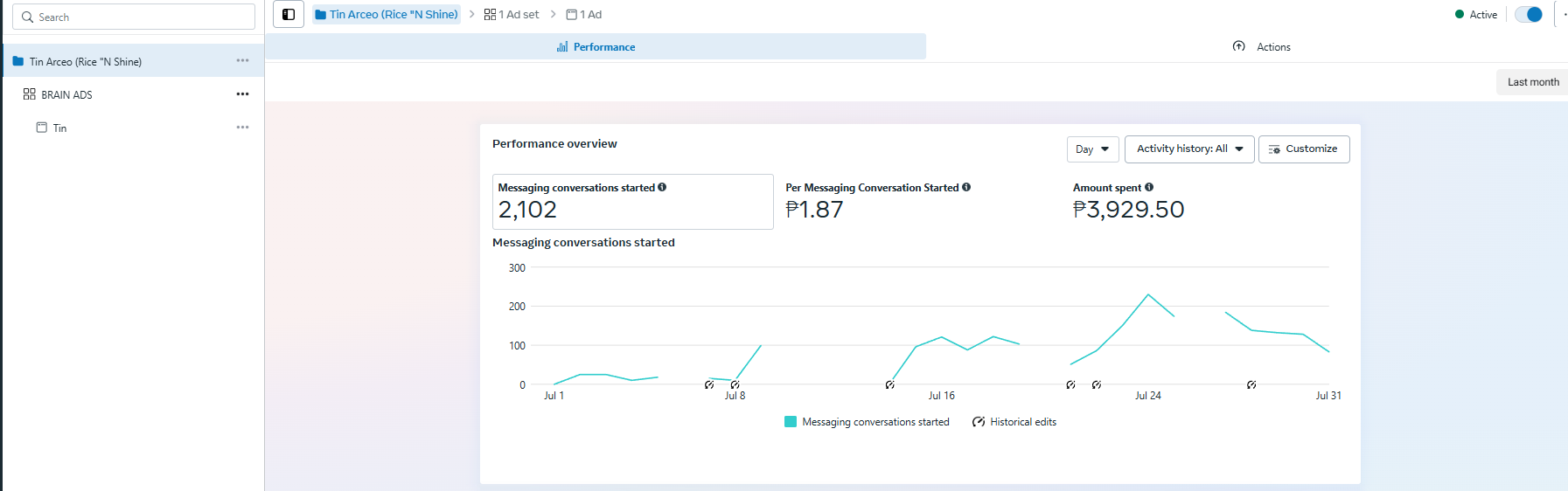Switch to the Performance tab
1568x491 pixels.
[596, 47]
